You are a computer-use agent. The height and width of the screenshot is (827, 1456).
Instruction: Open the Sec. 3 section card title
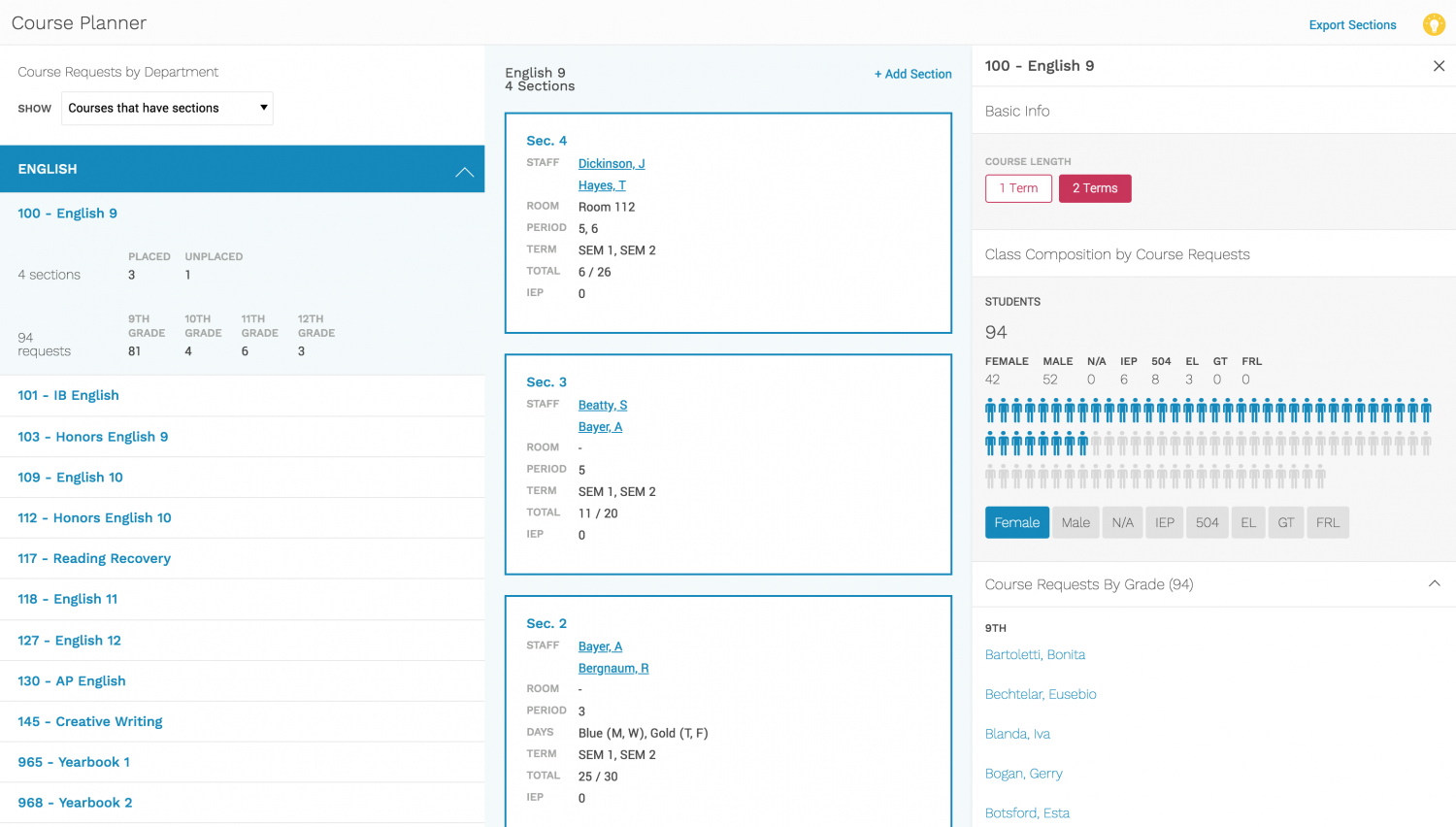[546, 382]
